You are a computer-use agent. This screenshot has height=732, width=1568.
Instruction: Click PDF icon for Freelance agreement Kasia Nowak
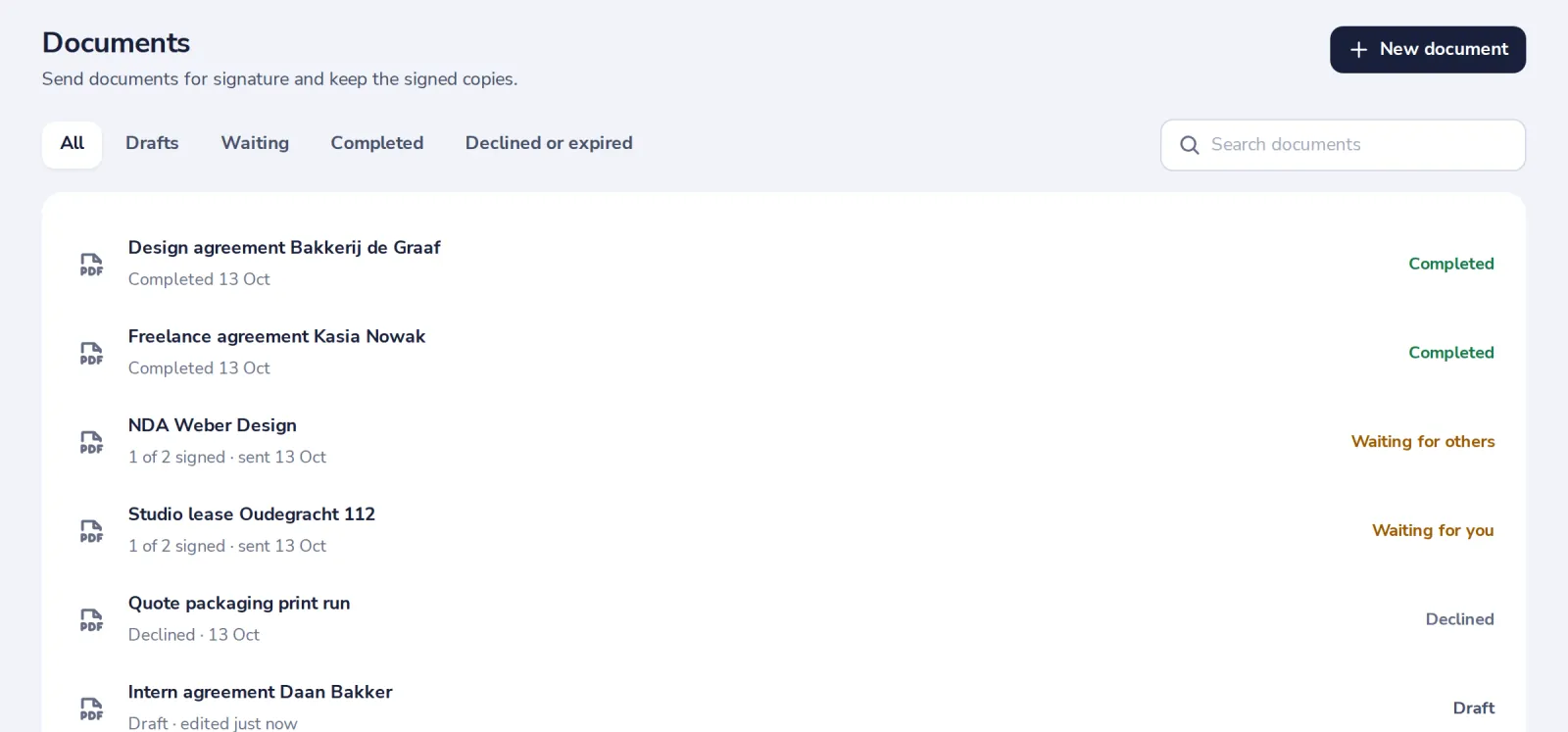point(91,353)
